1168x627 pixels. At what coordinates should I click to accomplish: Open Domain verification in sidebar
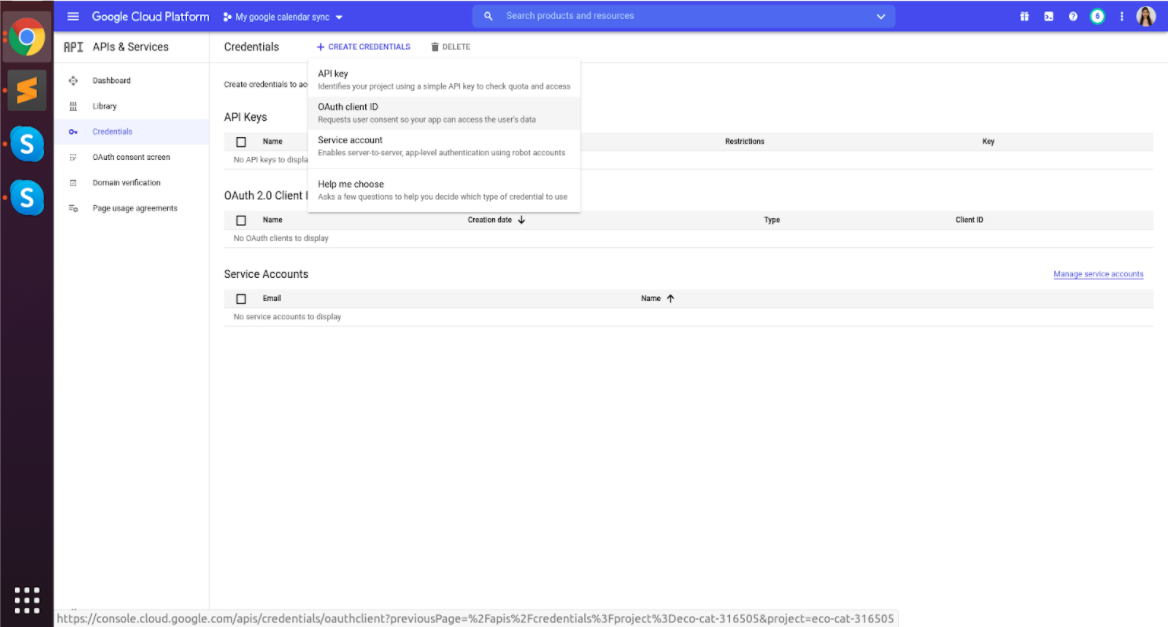[x=126, y=182]
